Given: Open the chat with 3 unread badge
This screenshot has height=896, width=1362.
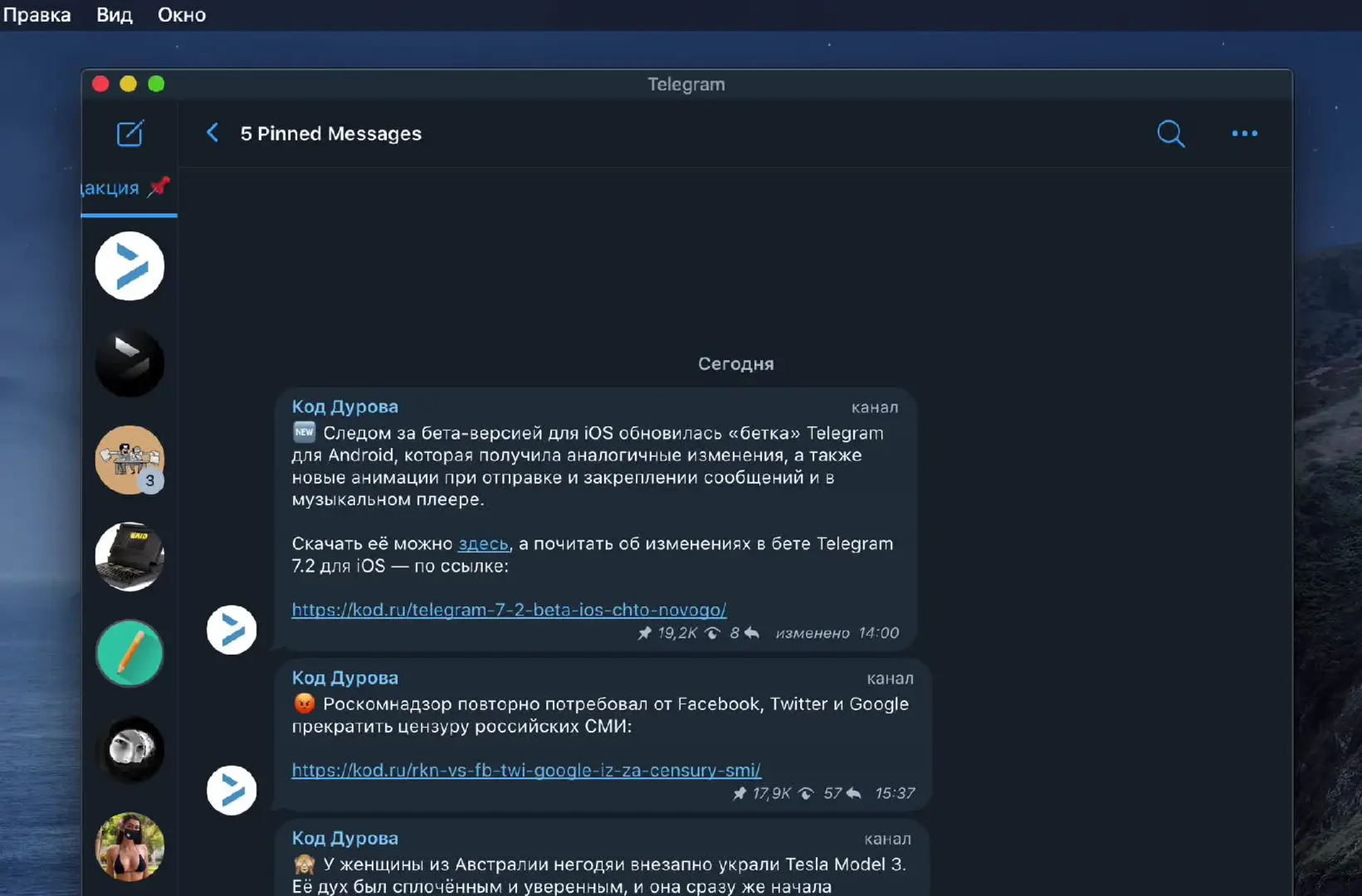Looking at the screenshot, I should pyautogui.click(x=129, y=460).
